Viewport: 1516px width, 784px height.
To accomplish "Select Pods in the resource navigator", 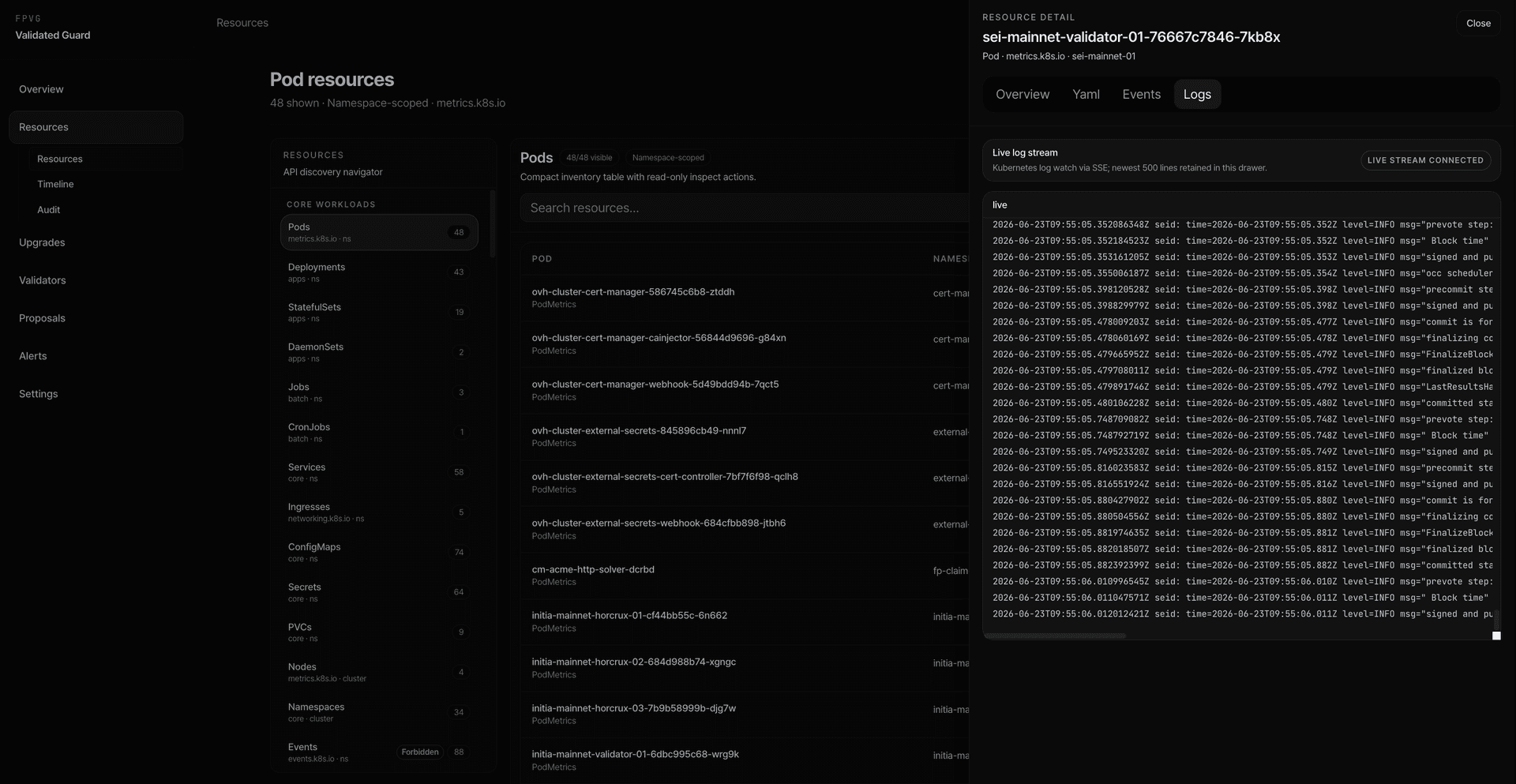I will coord(379,232).
